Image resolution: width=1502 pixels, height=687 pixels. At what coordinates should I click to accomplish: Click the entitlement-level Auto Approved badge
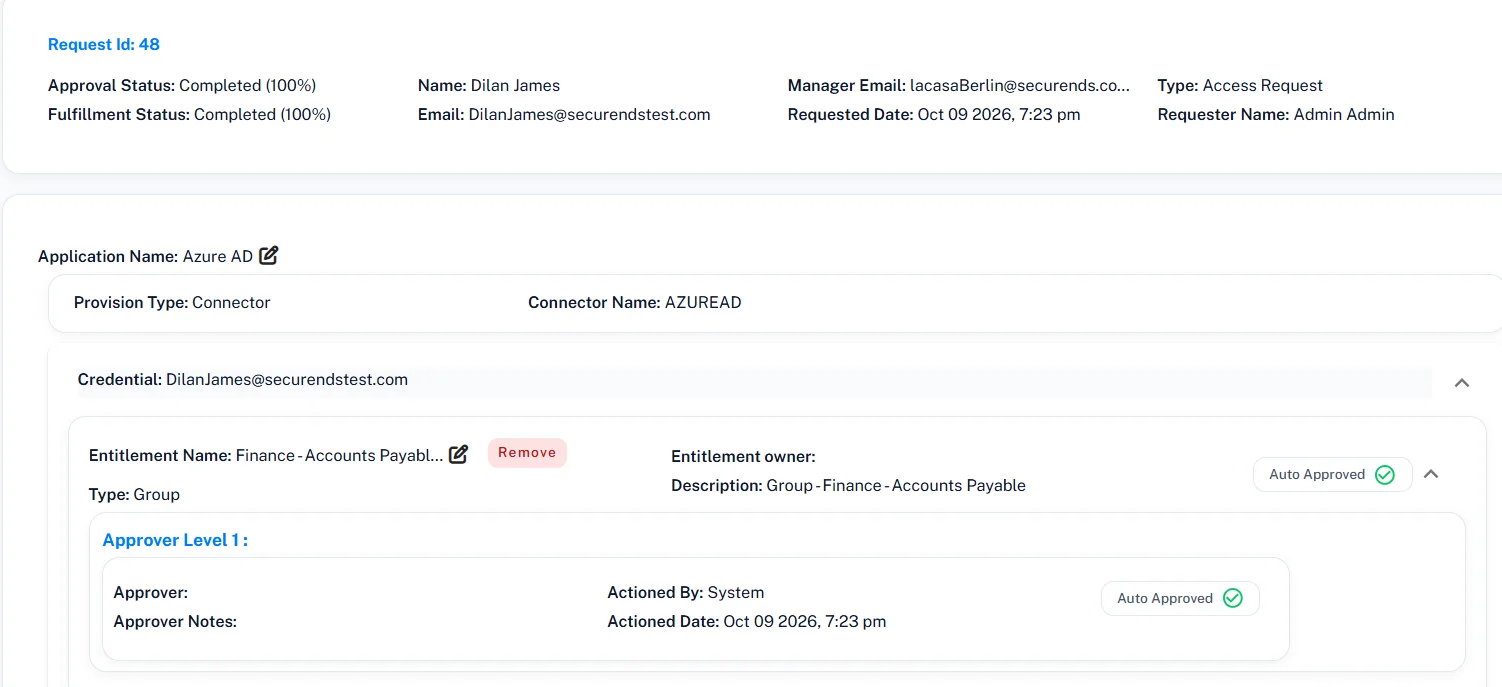1332,475
